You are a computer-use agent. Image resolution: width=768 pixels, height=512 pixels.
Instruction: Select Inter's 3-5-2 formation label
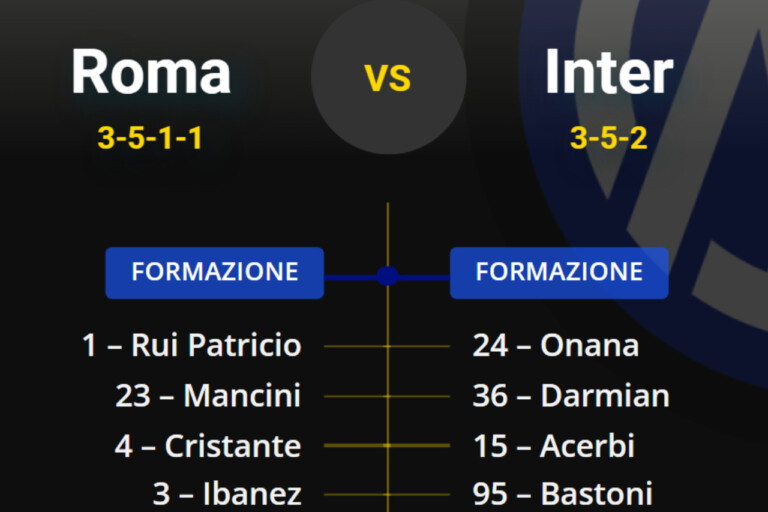click(x=608, y=138)
